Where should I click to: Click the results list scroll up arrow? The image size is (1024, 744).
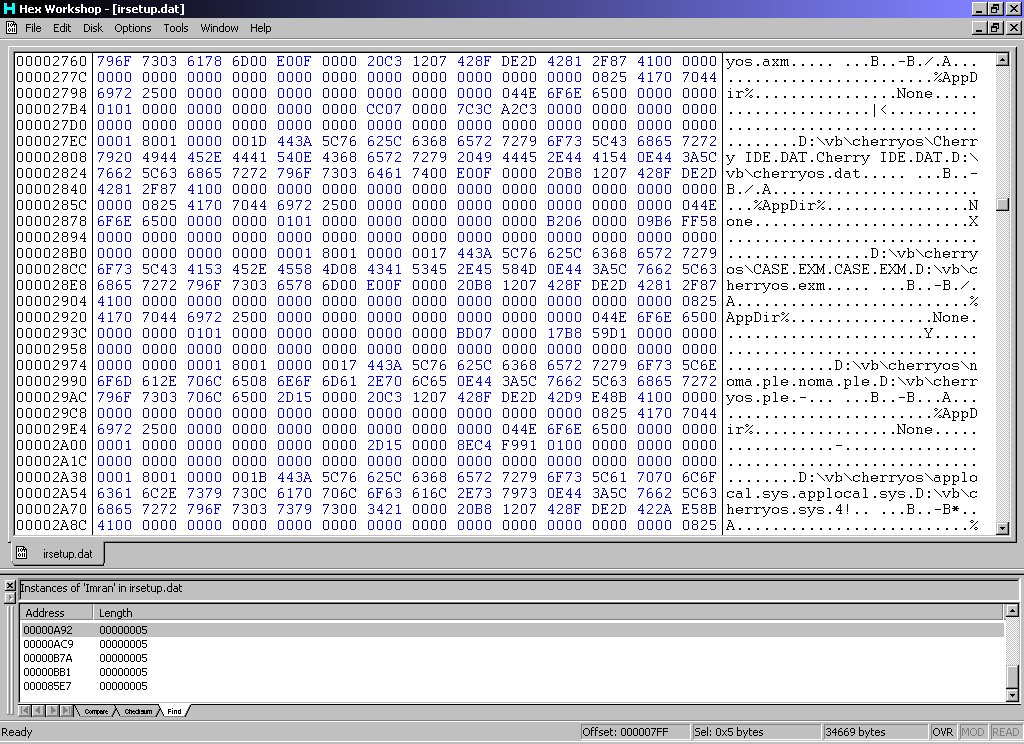[x=1012, y=611]
